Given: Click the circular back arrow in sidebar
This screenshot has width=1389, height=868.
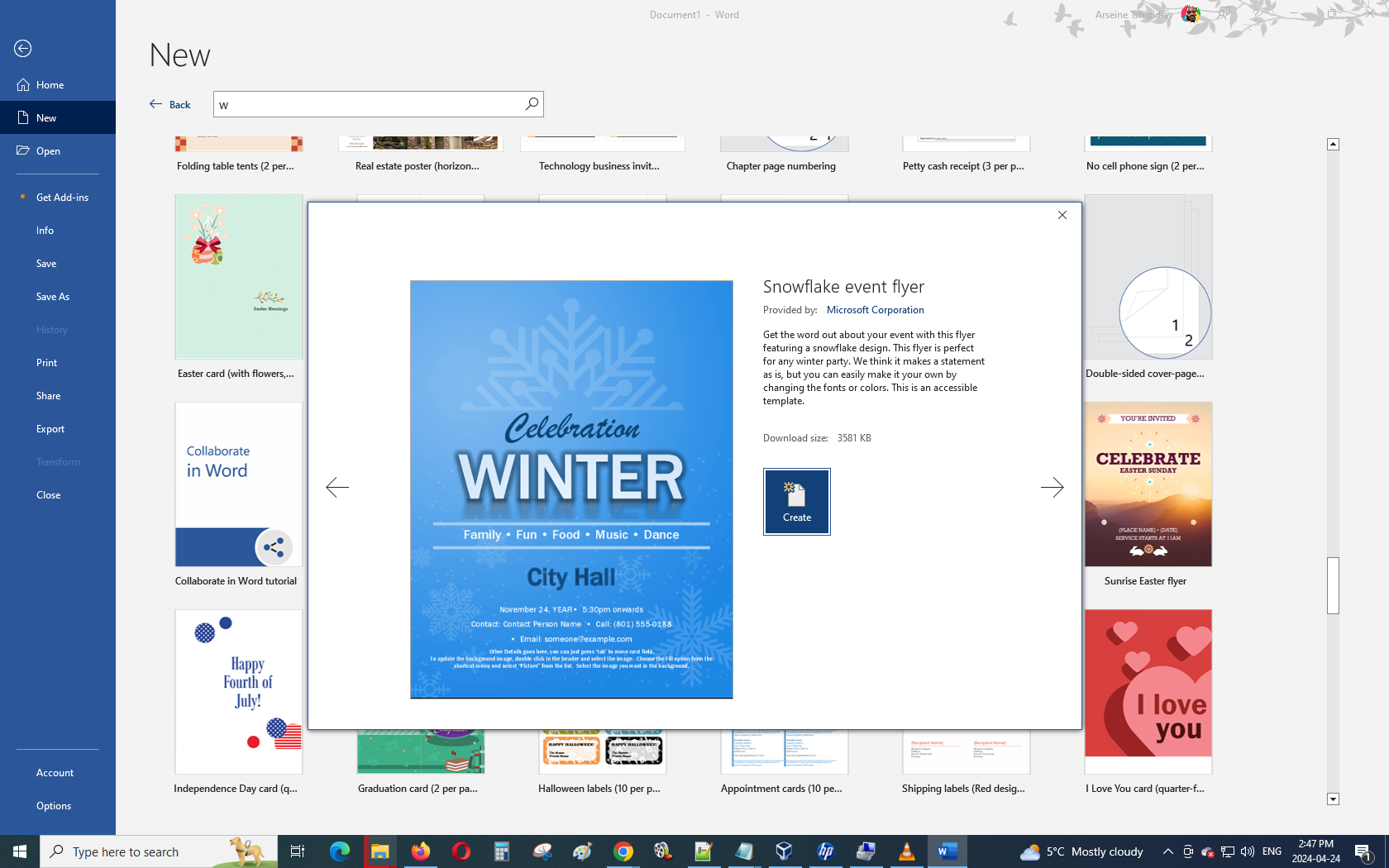Looking at the screenshot, I should [x=23, y=49].
